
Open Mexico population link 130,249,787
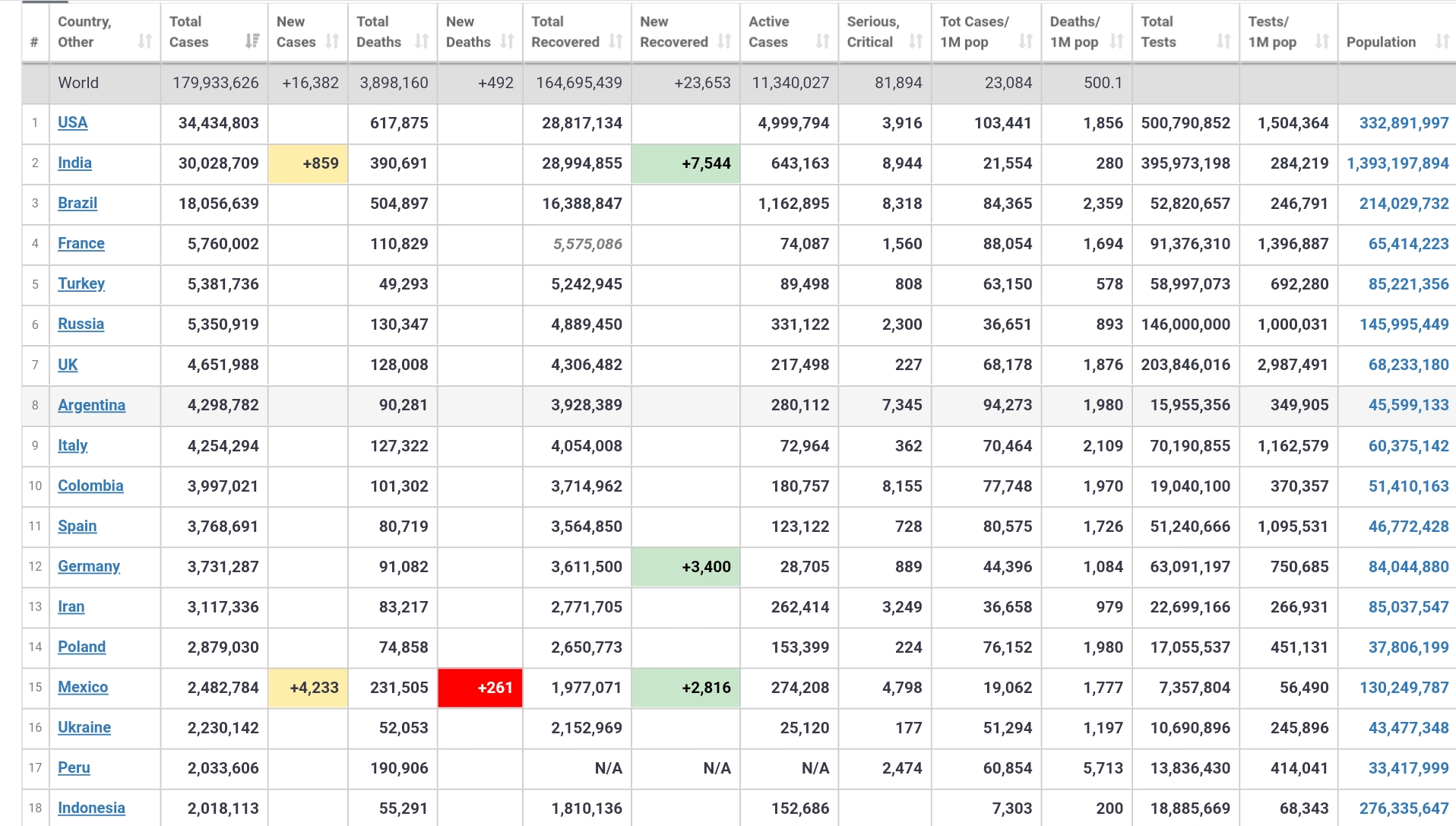coord(1404,687)
